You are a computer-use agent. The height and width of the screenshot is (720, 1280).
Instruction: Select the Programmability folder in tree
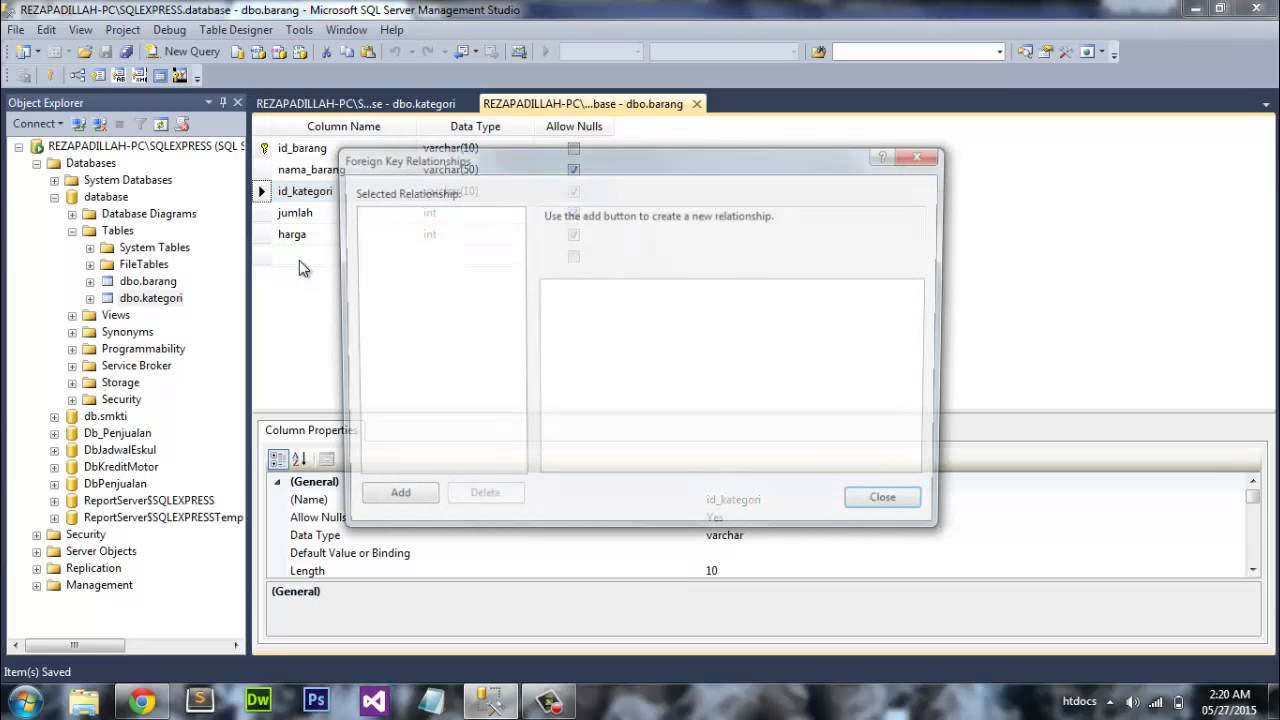pos(143,349)
